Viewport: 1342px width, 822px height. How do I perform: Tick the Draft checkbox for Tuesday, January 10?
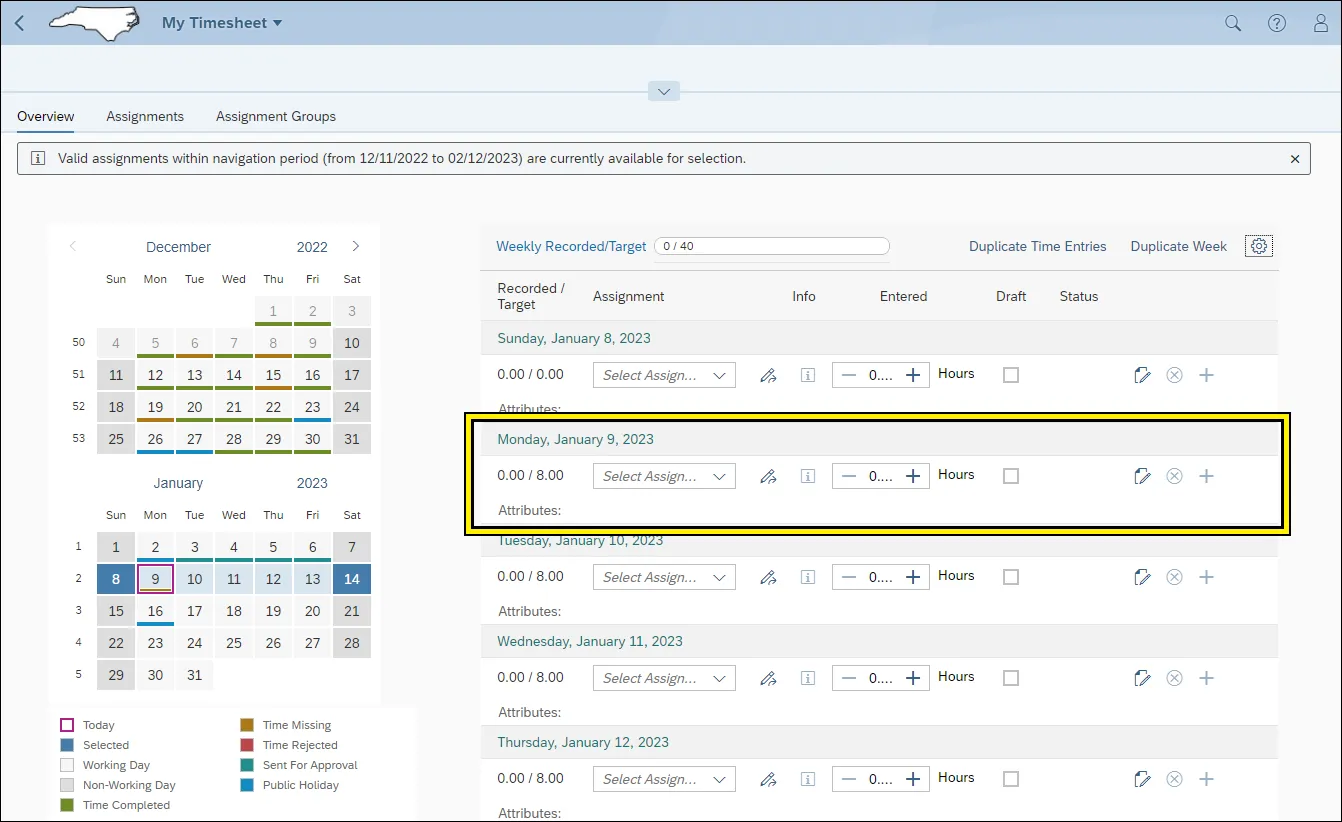(x=1011, y=577)
